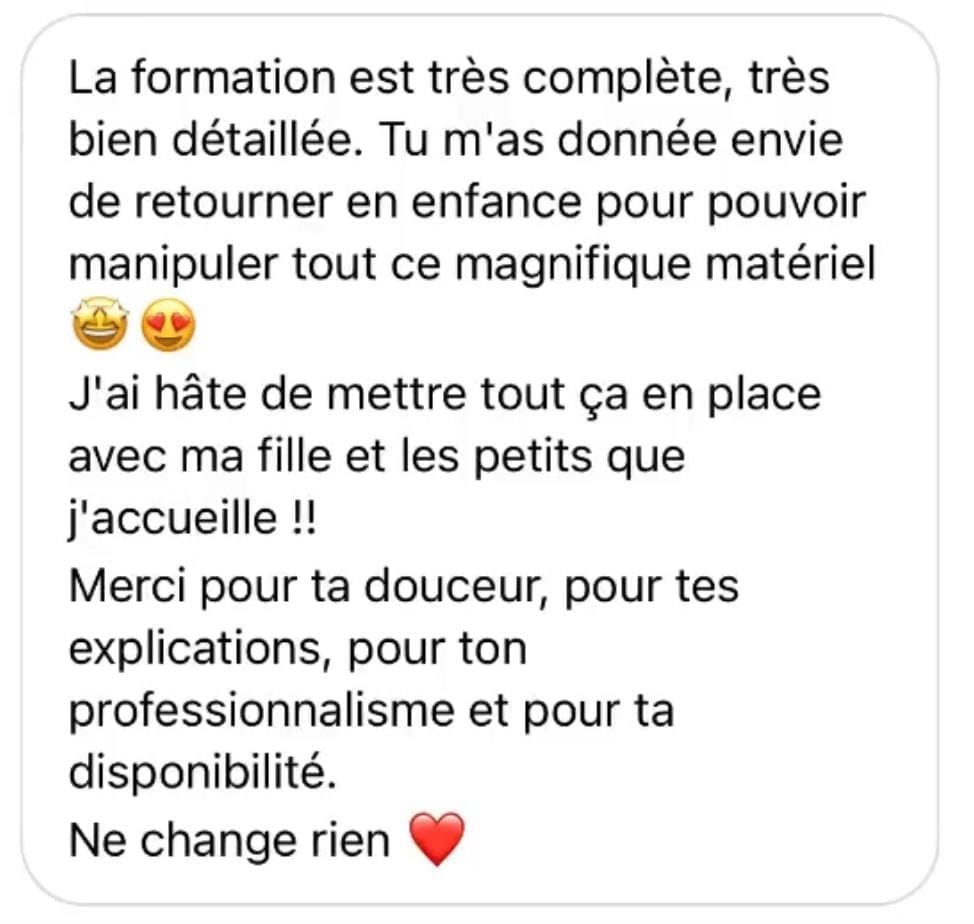The height and width of the screenshot is (924, 974).
Task: Click the word 'formation' in the first line
Action: [x=233, y=78]
